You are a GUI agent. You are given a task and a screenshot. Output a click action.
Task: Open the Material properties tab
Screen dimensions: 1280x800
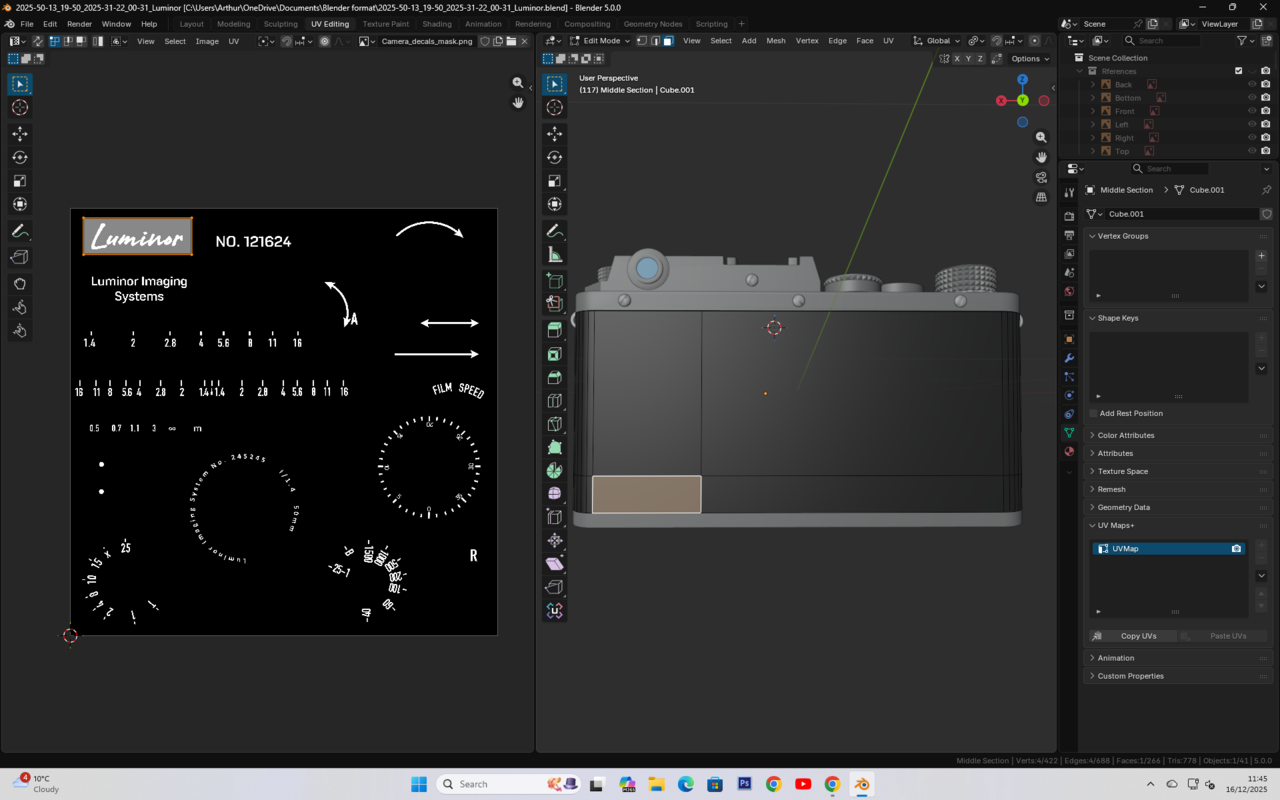(x=1069, y=452)
